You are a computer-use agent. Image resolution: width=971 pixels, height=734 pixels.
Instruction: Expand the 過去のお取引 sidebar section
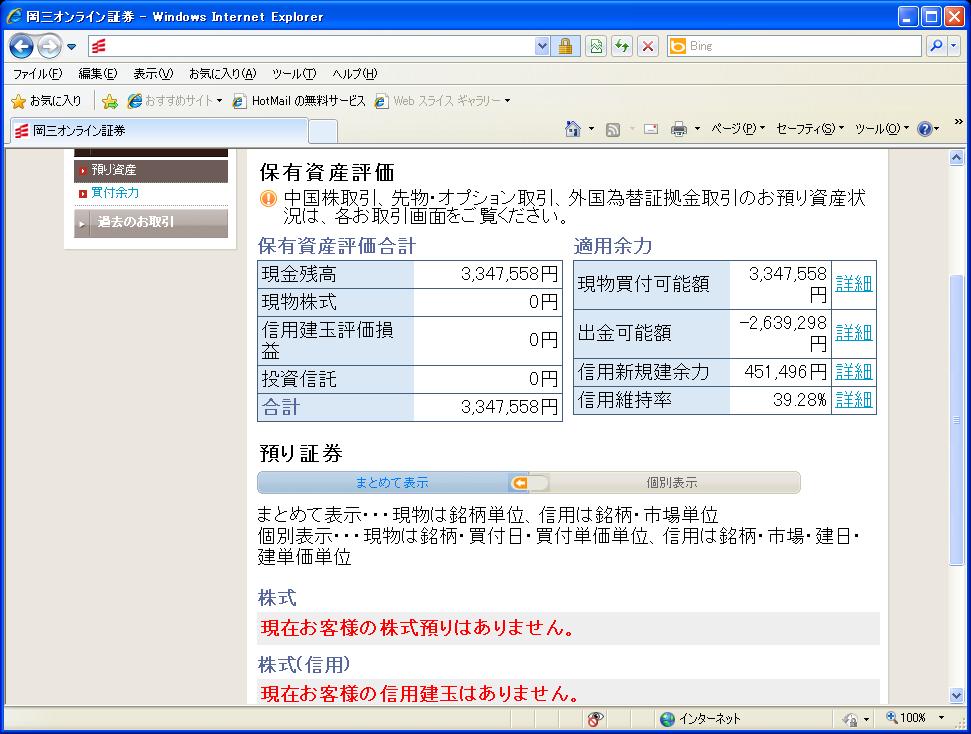click(150, 223)
